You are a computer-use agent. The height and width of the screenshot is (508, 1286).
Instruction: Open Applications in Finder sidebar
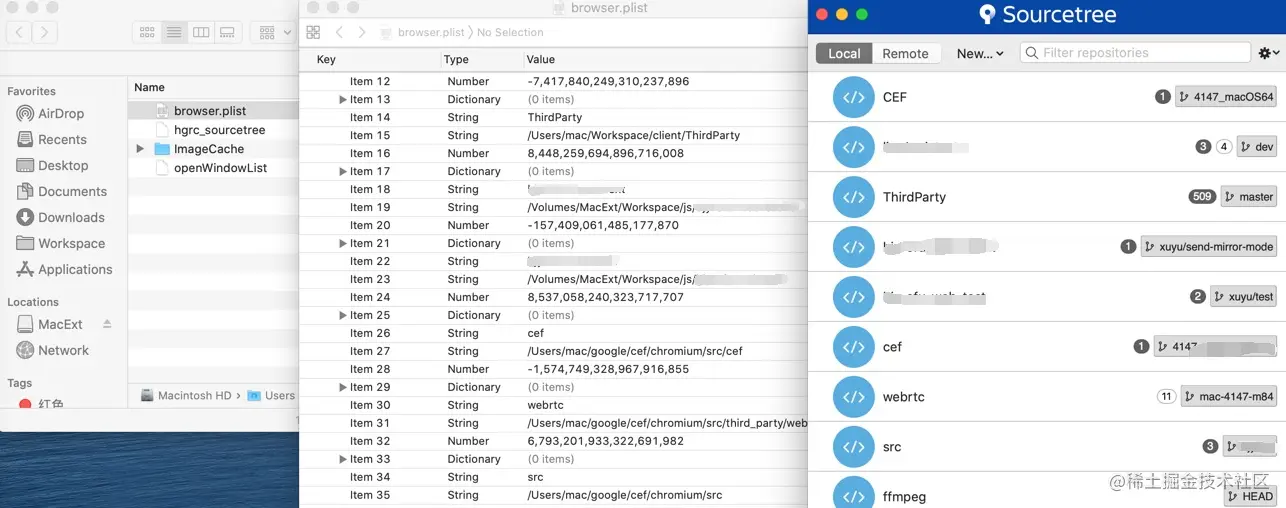(75, 270)
